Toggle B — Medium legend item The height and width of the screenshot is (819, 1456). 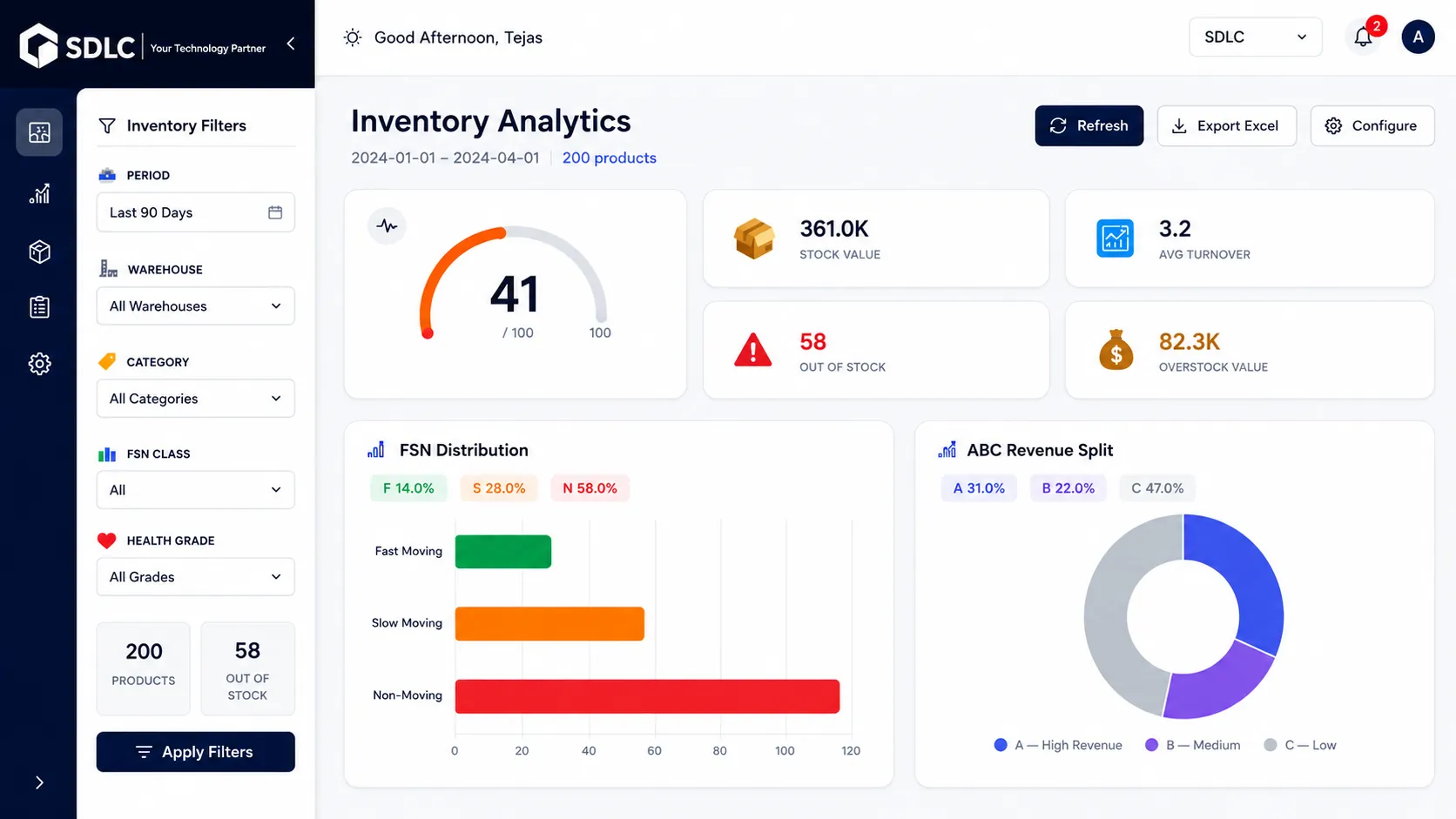click(1193, 745)
